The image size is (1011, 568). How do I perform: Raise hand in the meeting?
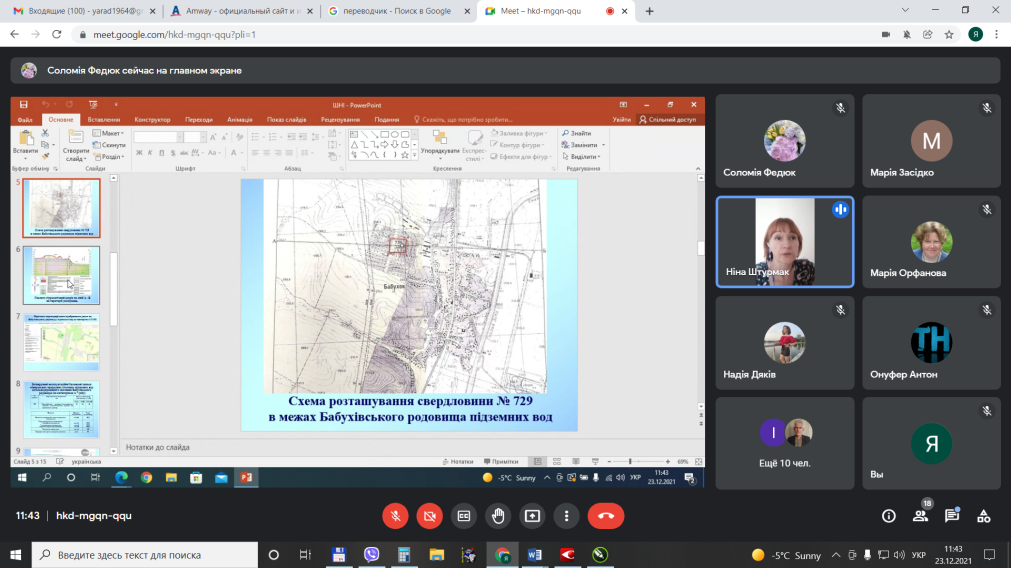[x=498, y=516]
